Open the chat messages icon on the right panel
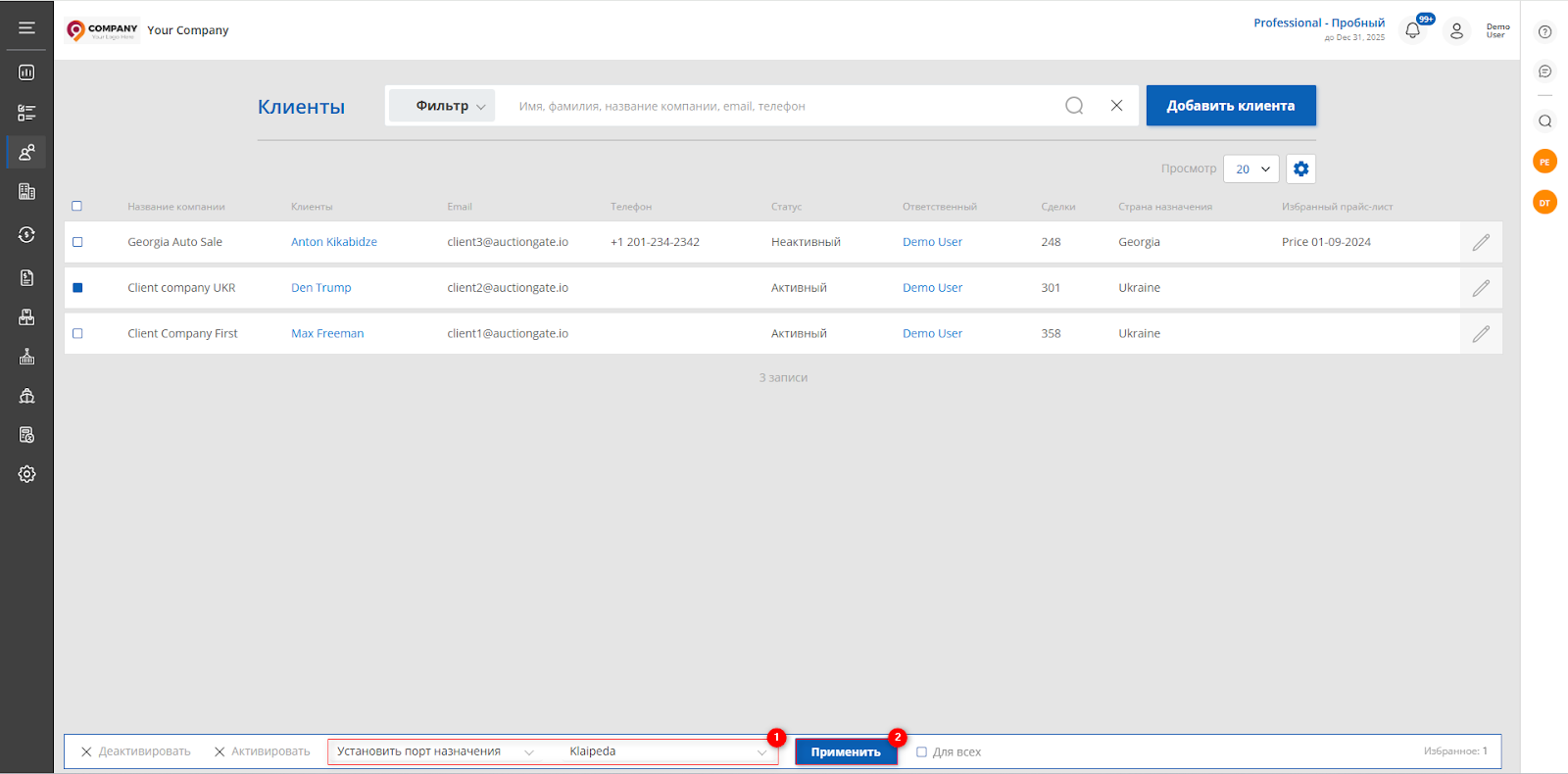 click(x=1544, y=72)
